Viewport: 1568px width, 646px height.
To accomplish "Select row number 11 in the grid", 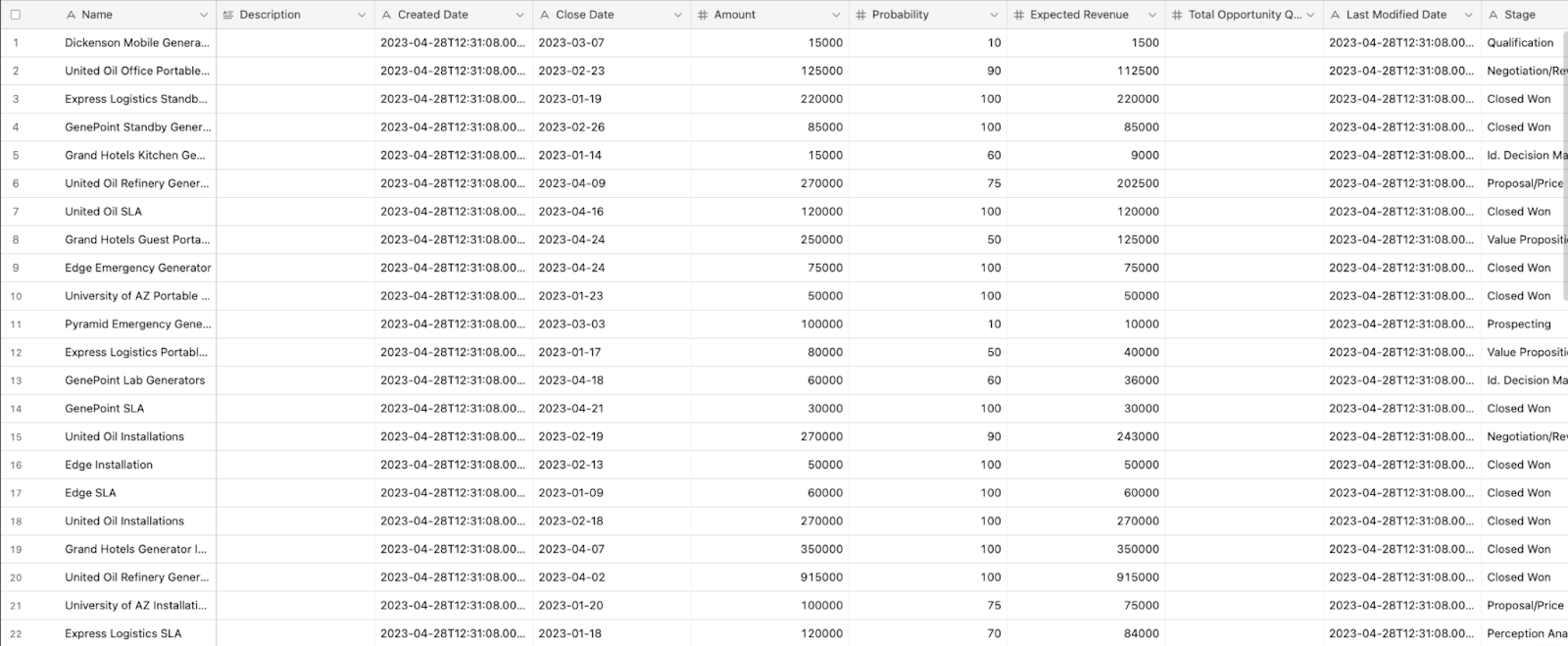I will (16, 324).
